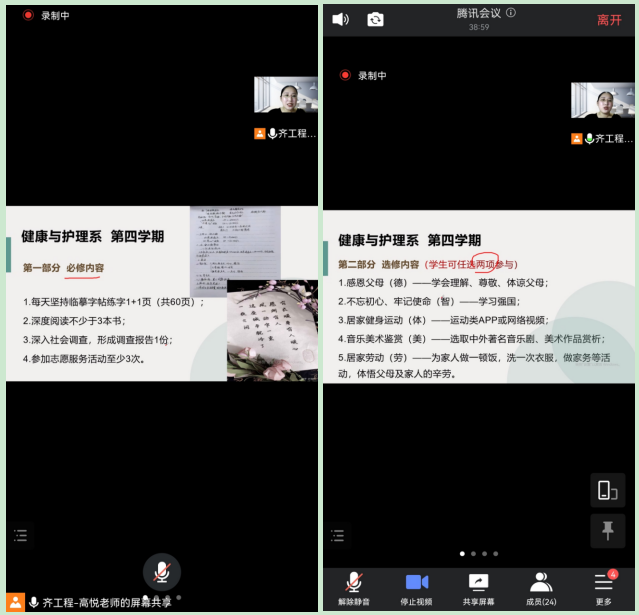Image resolution: width=639 pixels, height=615 pixels.
Task: Open the list icon in left meeting window
Action: pyautogui.click(x=22, y=536)
